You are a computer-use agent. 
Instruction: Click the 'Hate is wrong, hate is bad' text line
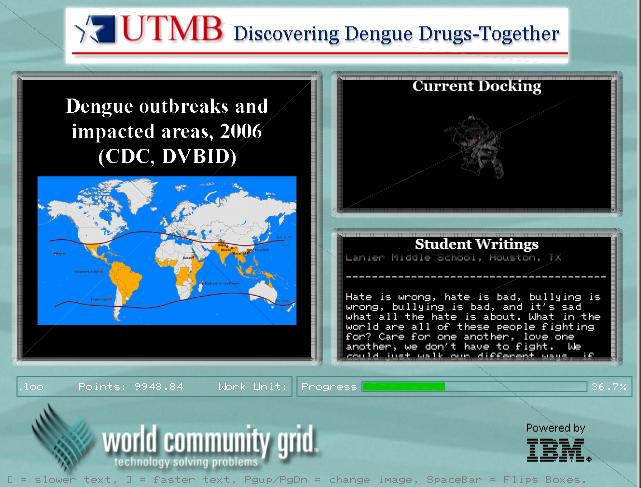473,297
